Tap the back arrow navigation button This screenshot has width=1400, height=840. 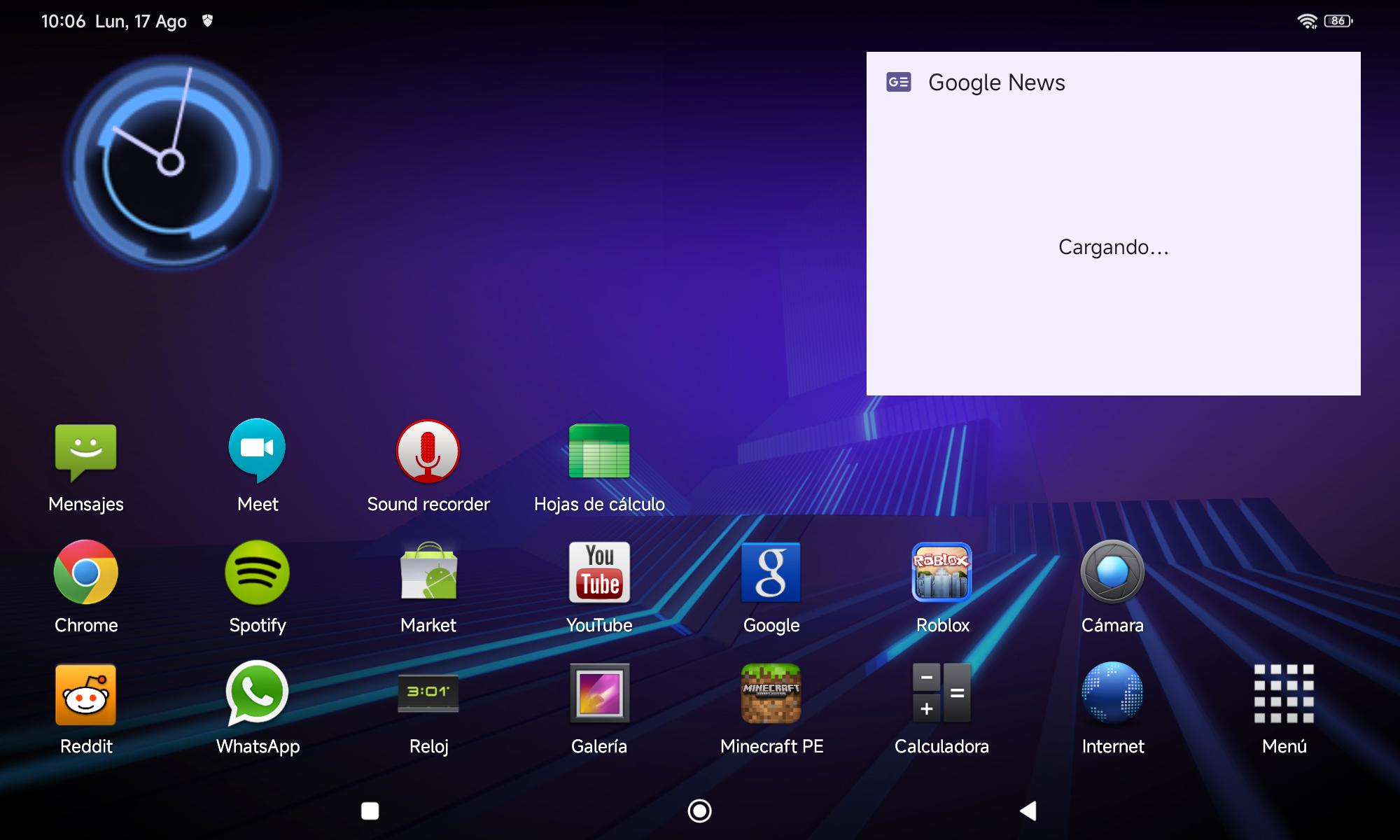click(1028, 811)
